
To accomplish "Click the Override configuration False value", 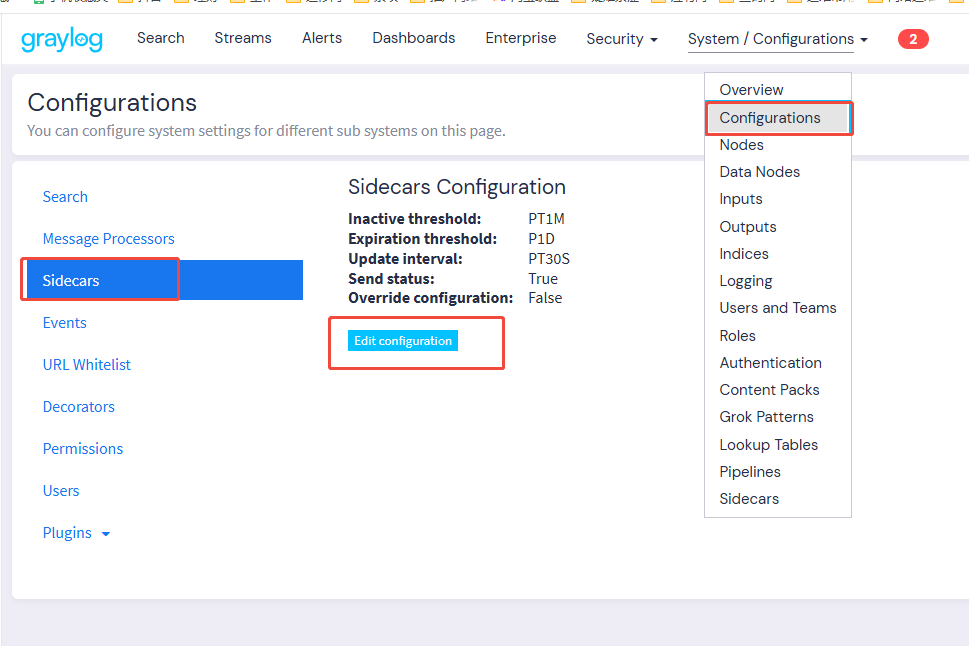I will tap(545, 298).
